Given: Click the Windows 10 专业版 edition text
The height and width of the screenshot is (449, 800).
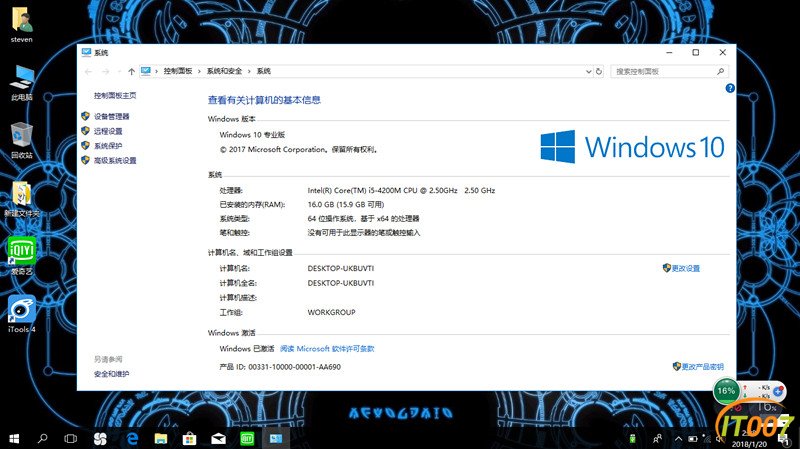Looking at the screenshot, I should 252,135.
